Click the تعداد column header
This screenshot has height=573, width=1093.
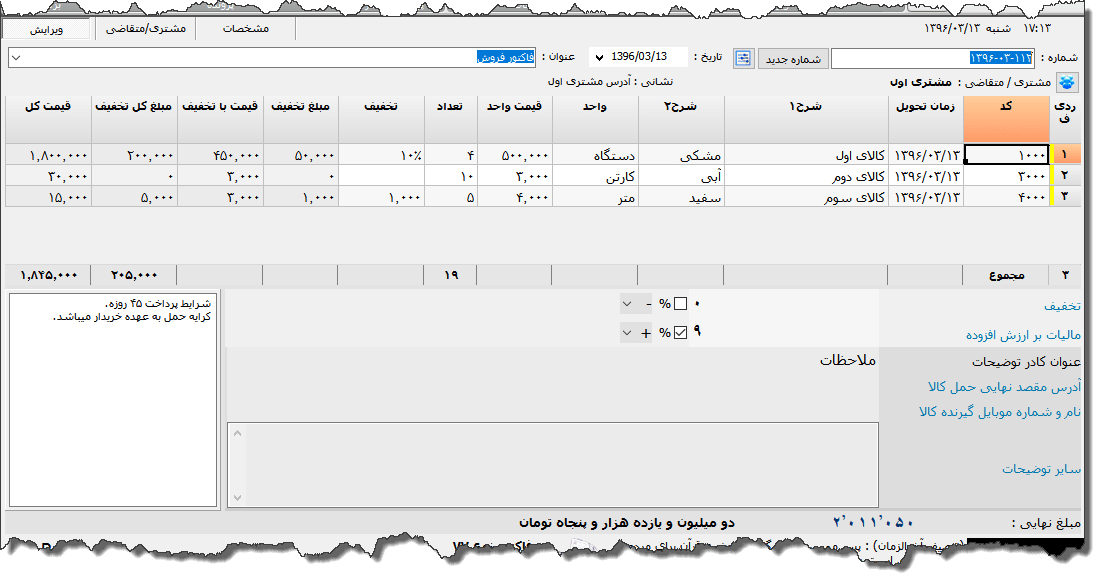pyautogui.click(x=450, y=120)
